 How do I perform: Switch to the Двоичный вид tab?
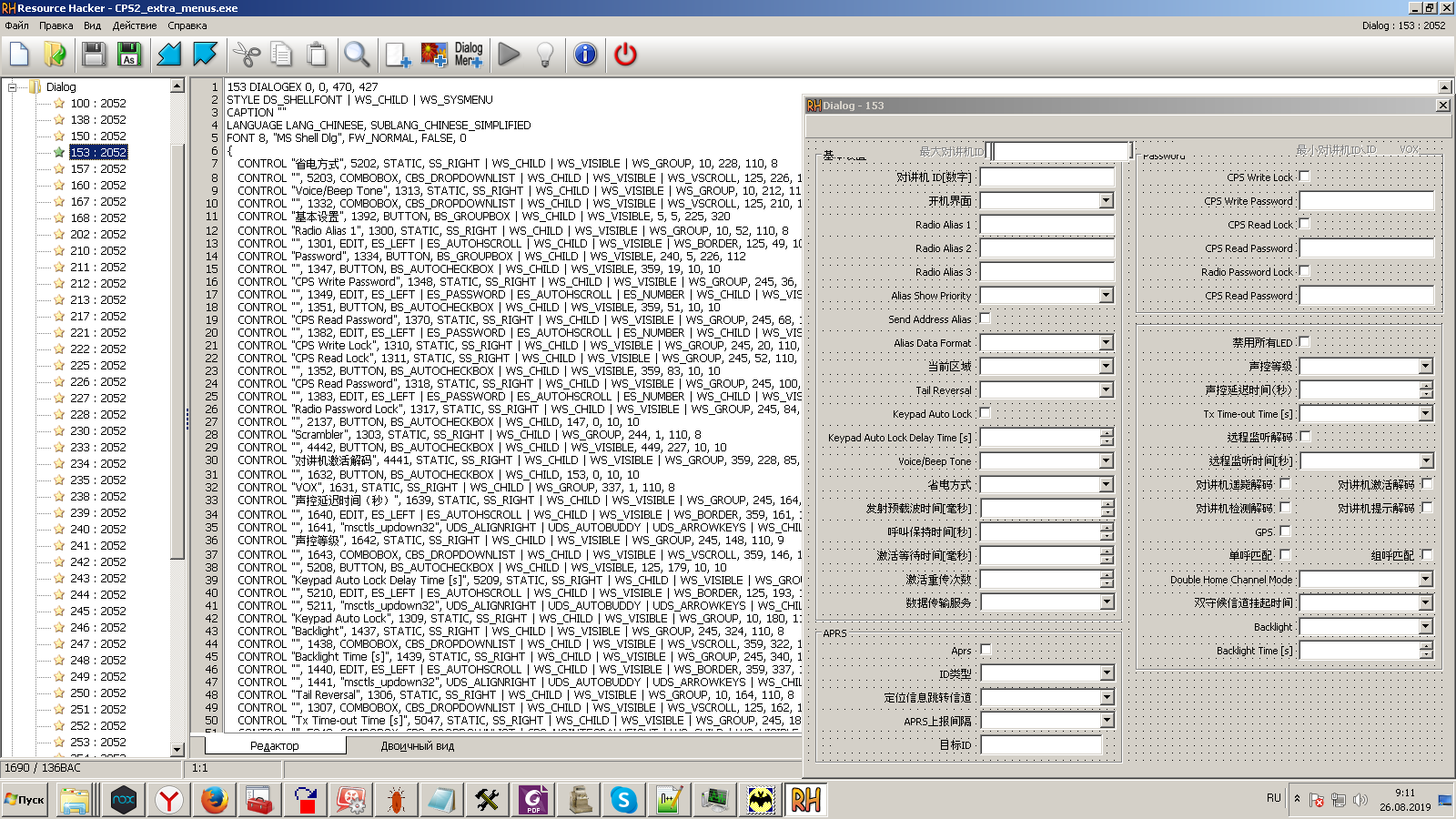(x=417, y=746)
